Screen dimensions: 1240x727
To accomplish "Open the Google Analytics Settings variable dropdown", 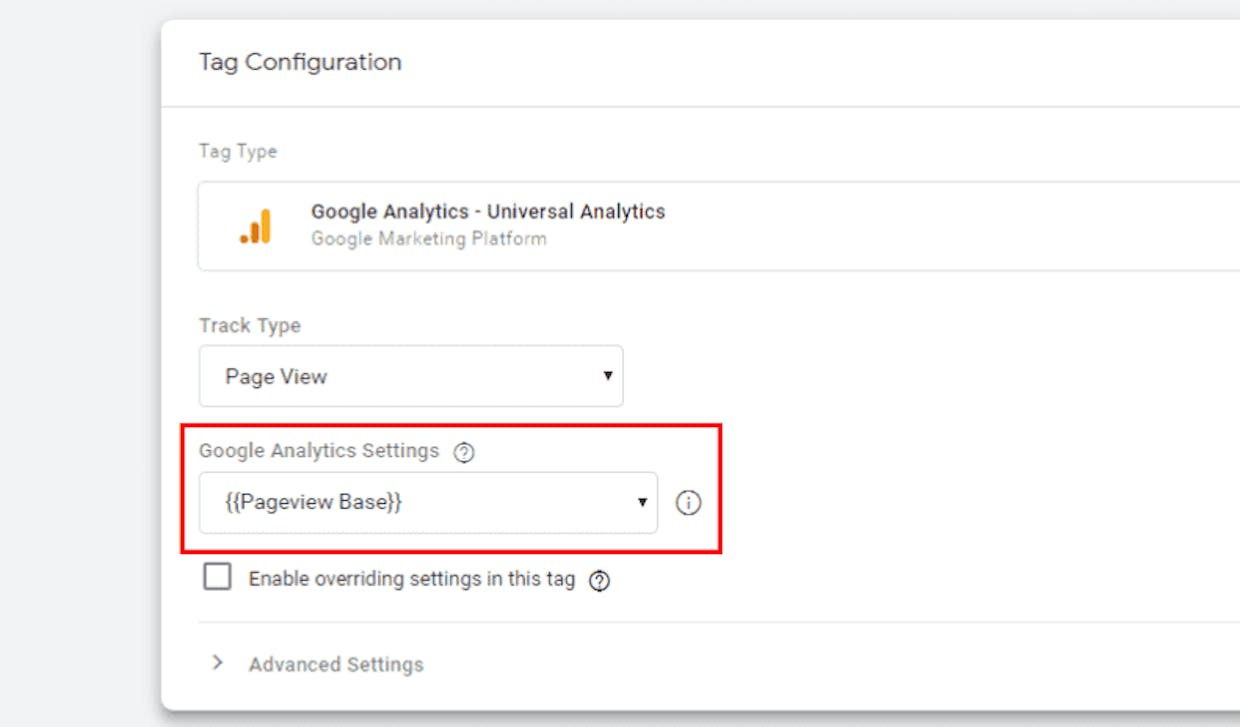I will [428, 503].
